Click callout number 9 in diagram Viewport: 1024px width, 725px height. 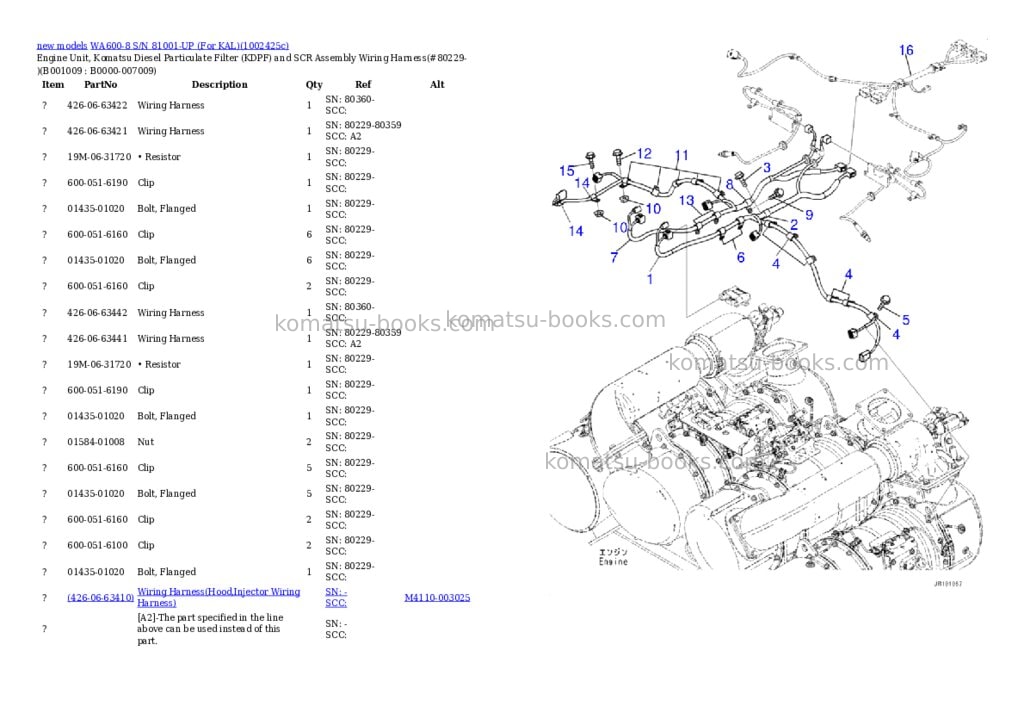809,216
